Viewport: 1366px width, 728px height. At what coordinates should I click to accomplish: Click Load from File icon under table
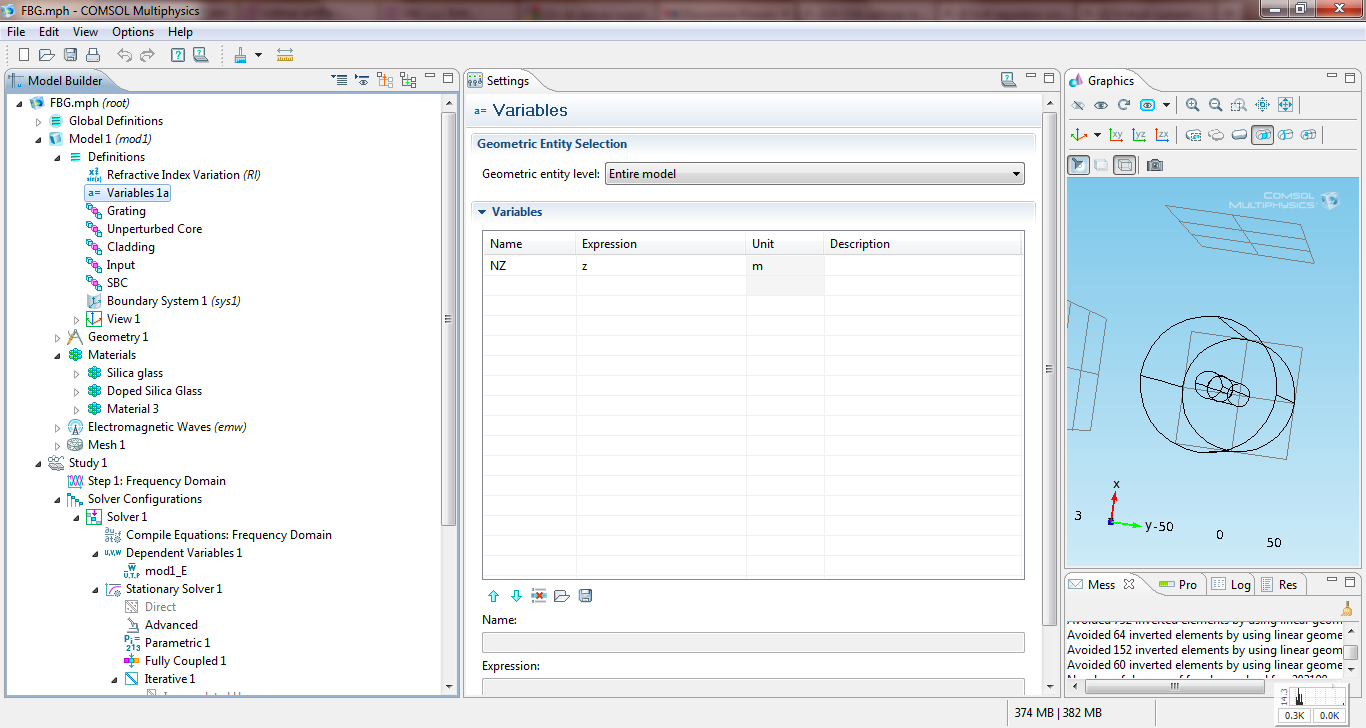[x=562, y=596]
